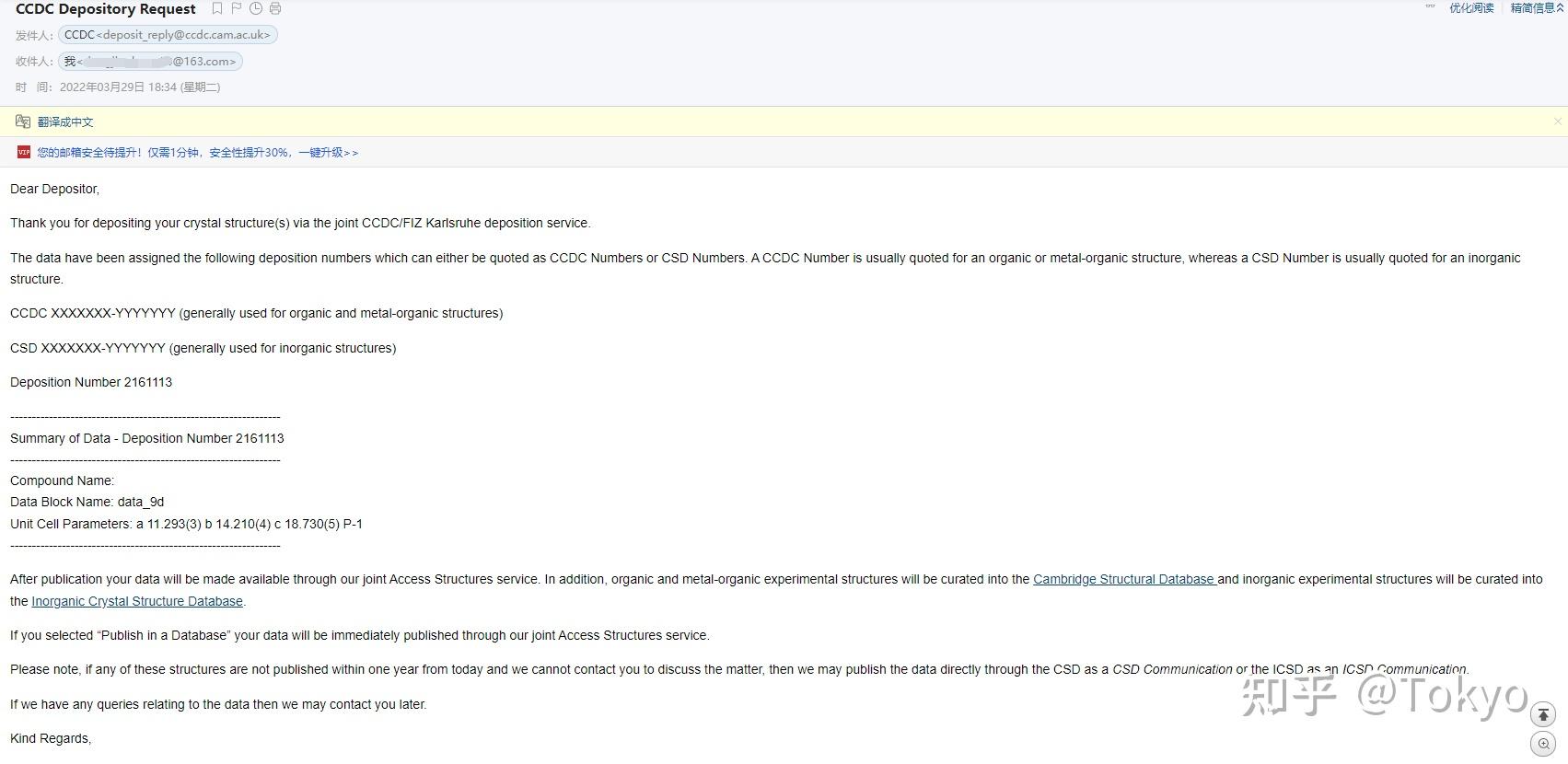Click the glasses reading-mode icon
The image size is (1568, 764).
(1430, 7)
